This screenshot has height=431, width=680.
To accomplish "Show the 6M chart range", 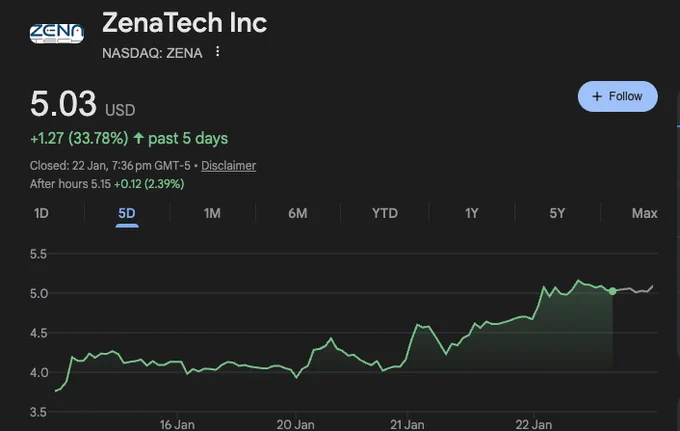I will [x=298, y=213].
